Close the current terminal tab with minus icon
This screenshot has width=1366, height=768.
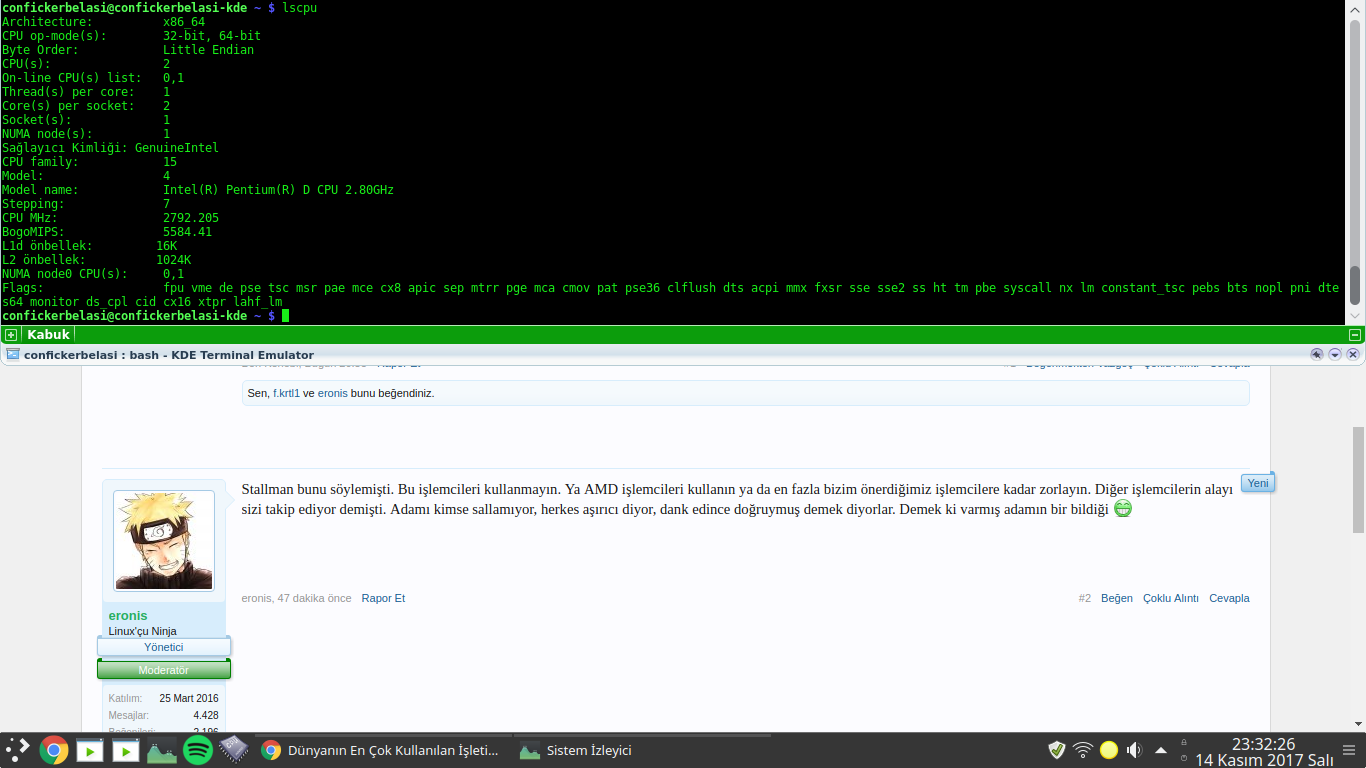[x=1355, y=335]
